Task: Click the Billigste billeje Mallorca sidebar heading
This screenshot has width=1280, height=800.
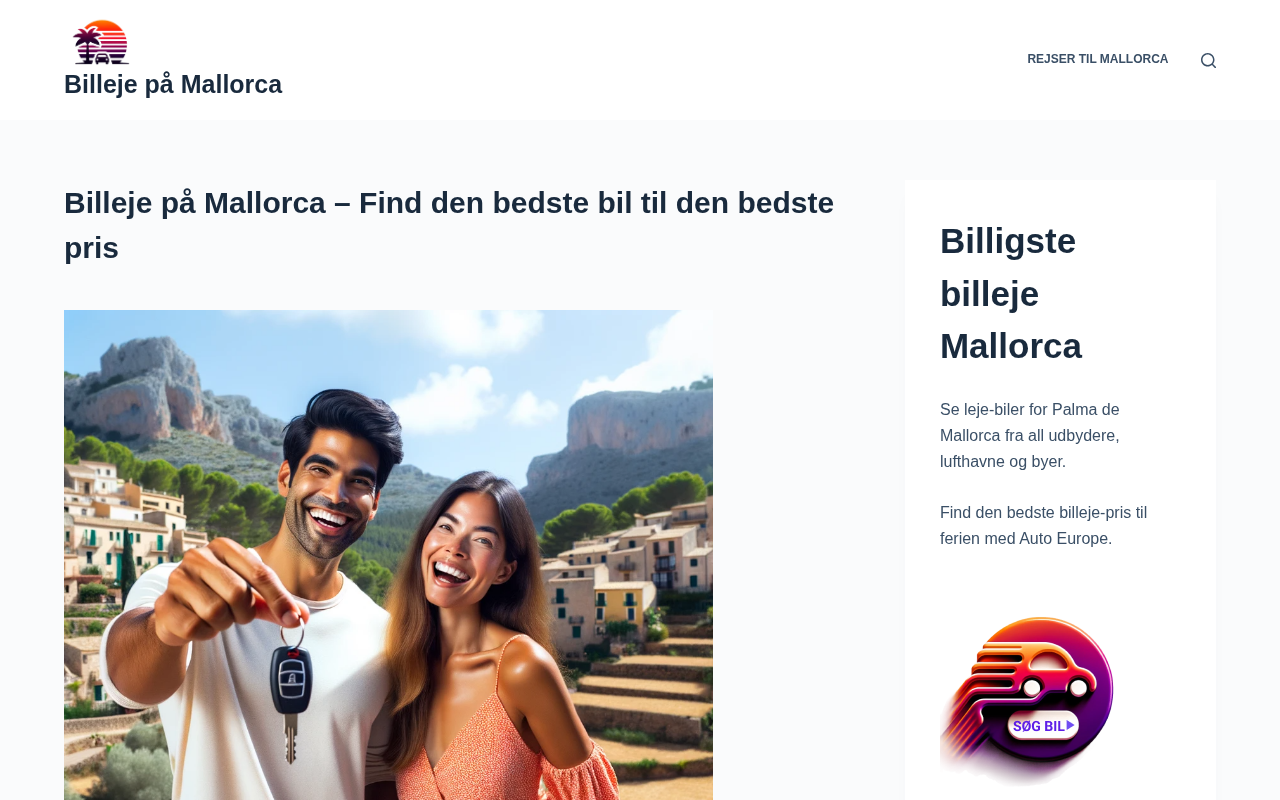Action: coord(1011,293)
